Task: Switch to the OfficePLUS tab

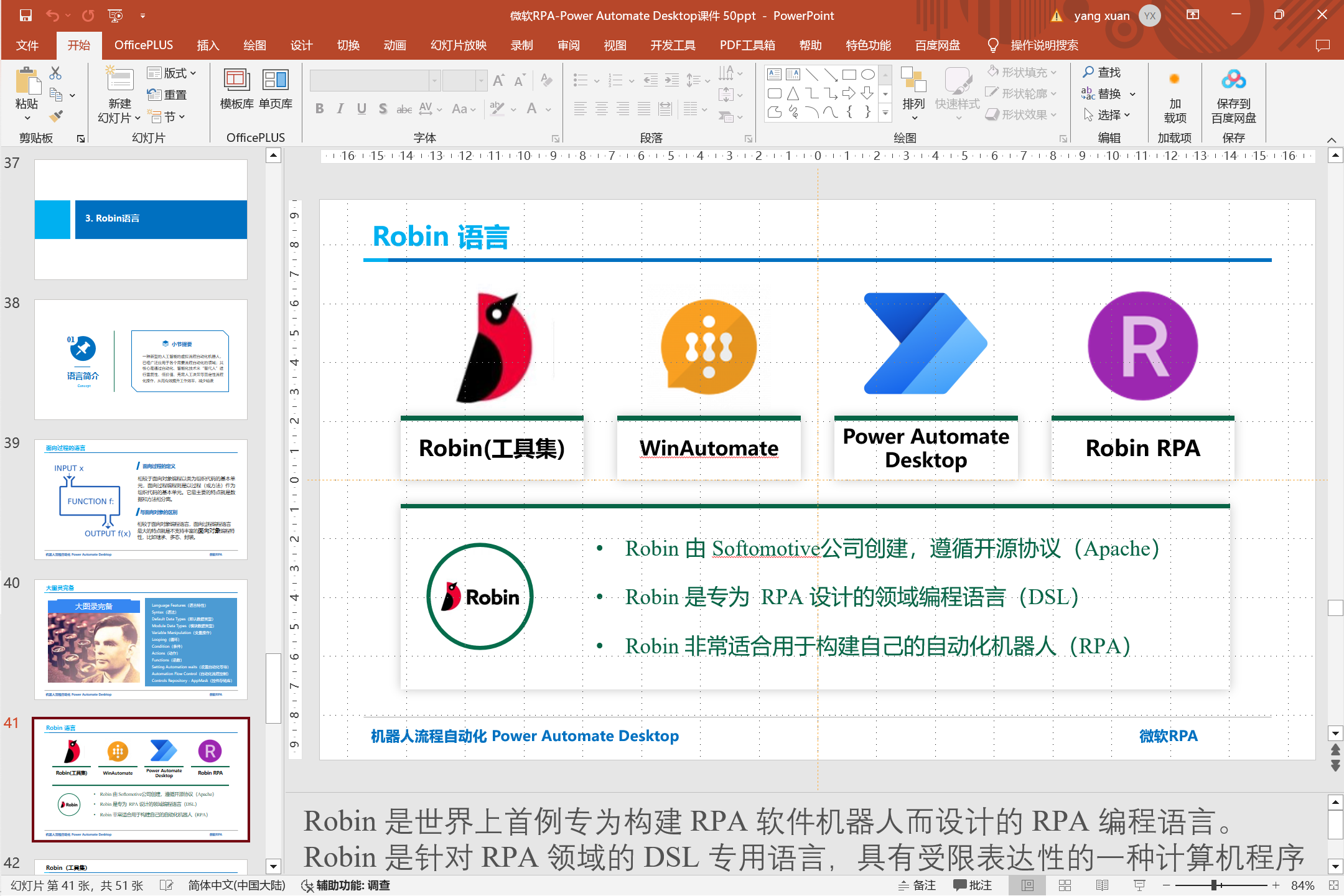Action: tap(144, 45)
